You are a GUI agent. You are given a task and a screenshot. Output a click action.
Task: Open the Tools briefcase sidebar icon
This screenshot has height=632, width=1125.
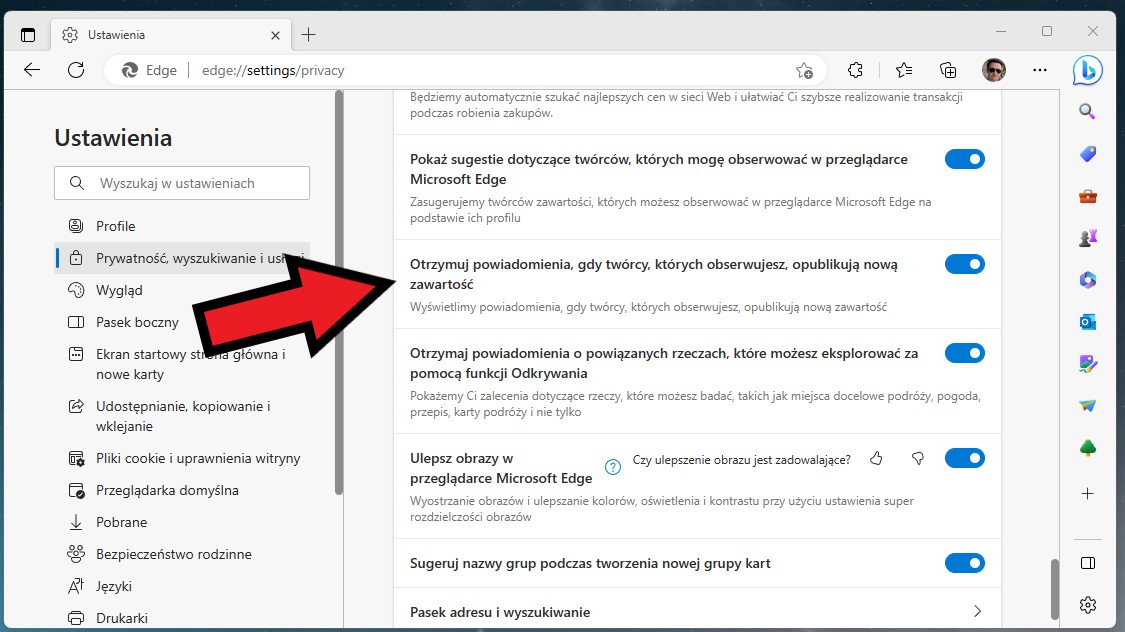coord(1088,196)
